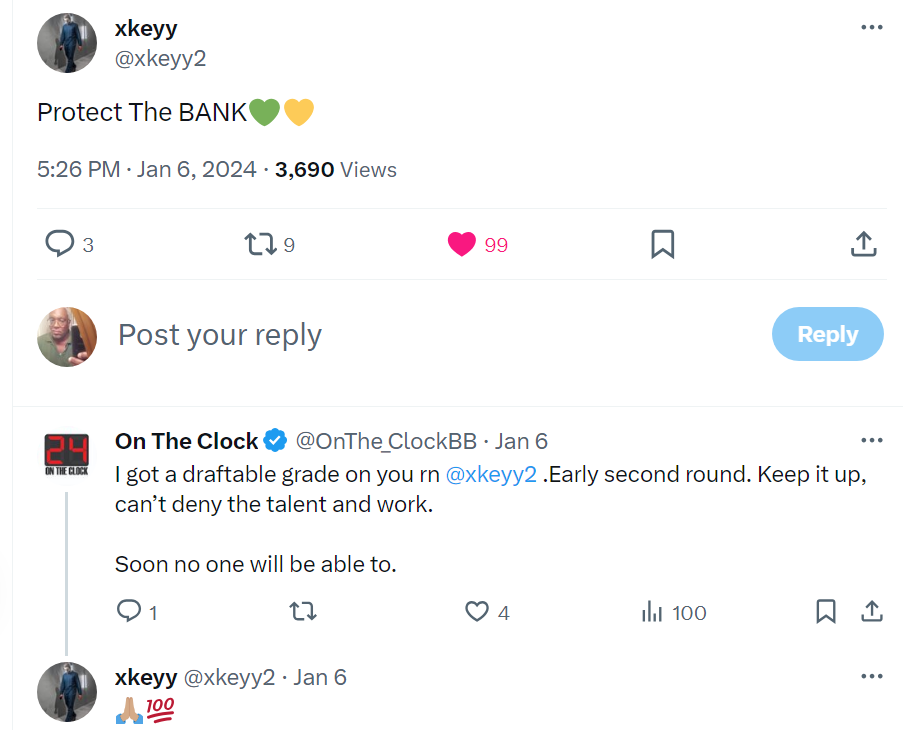903x730 pixels.
Task: Share the main post via upload icon
Action: [864, 244]
